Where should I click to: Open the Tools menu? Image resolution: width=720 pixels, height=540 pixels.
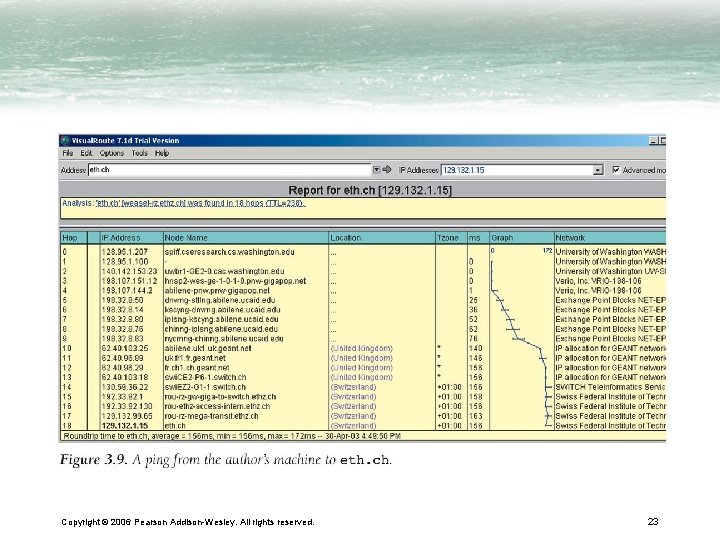[x=140, y=153]
